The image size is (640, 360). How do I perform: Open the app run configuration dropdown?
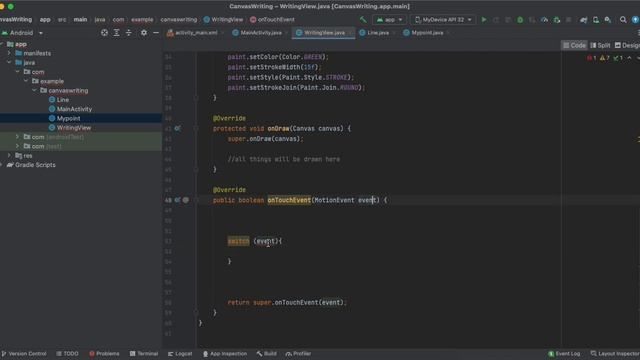pos(389,20)
